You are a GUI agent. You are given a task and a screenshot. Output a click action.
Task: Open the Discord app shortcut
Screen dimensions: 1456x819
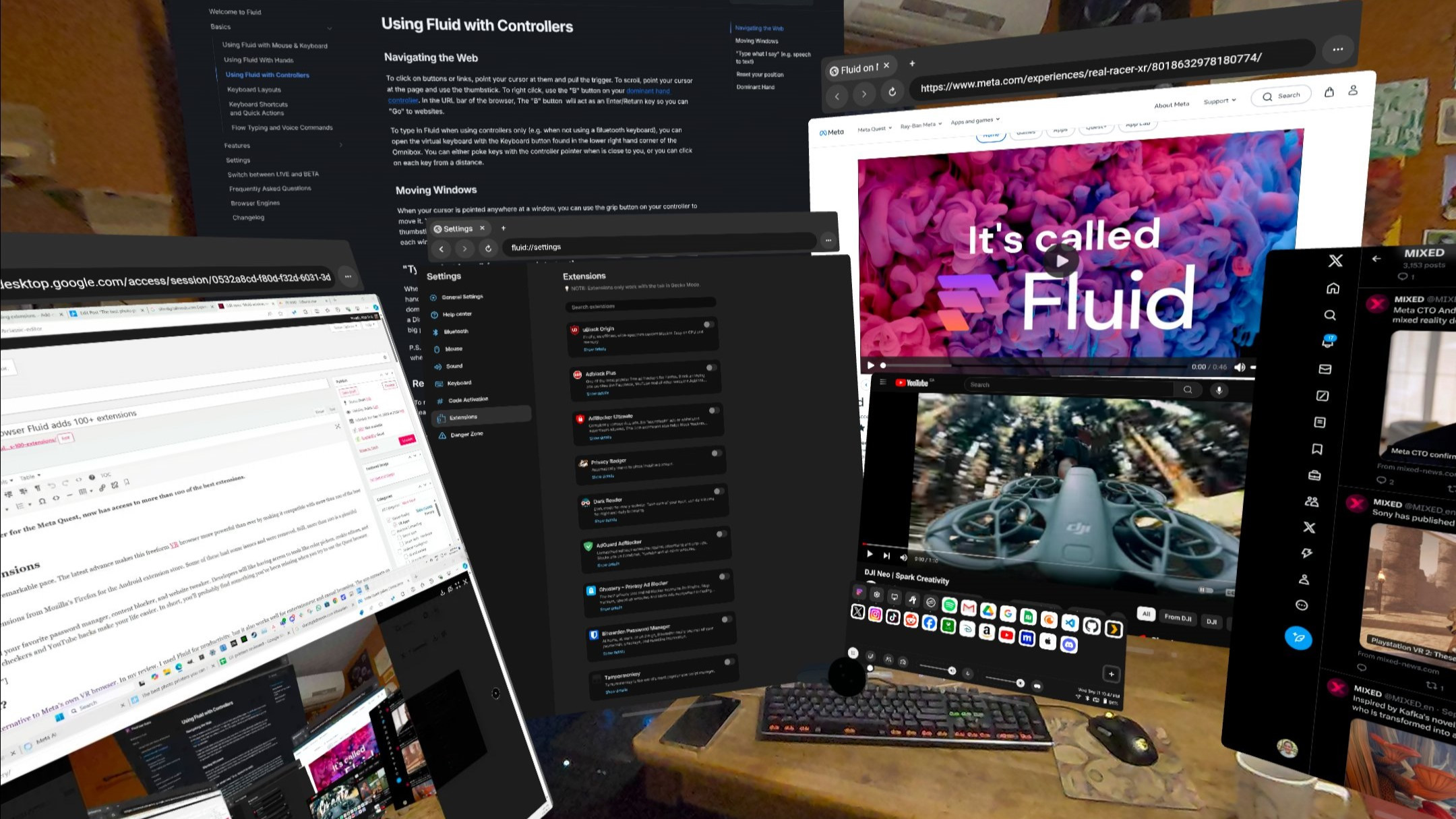point(1068,644)
